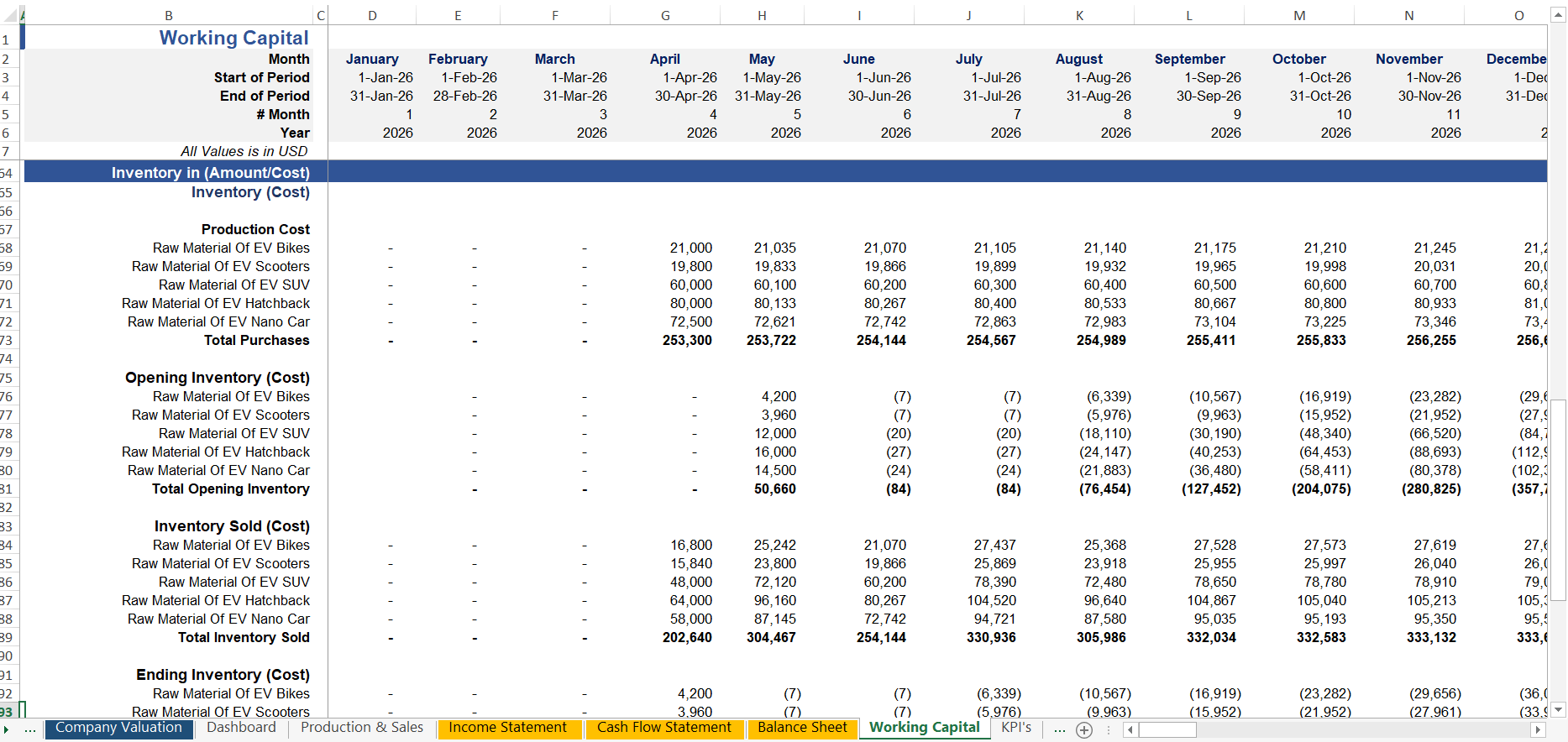
Task: Show hidden sheets left via ellipsis
Action: (30, 730)
